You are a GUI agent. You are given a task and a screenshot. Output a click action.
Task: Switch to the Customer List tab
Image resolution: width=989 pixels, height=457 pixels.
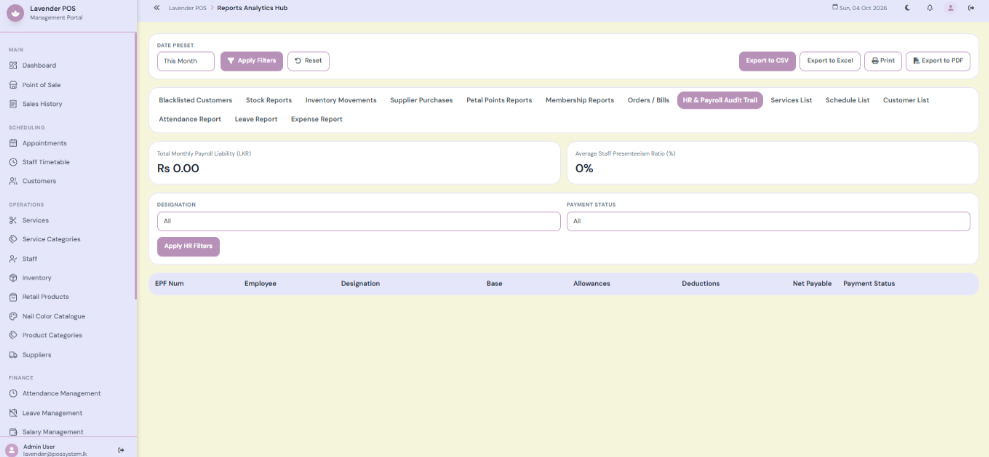[x=906, y=100]
